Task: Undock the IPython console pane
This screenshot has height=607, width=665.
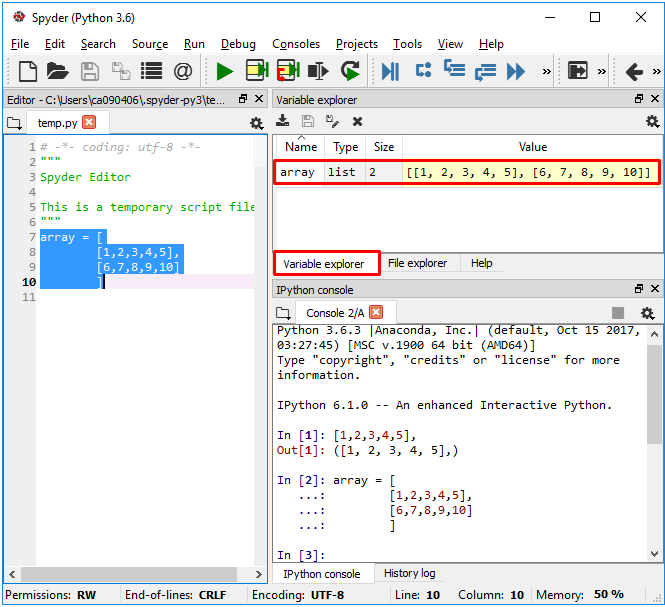Action: click(x=639, y=289)
